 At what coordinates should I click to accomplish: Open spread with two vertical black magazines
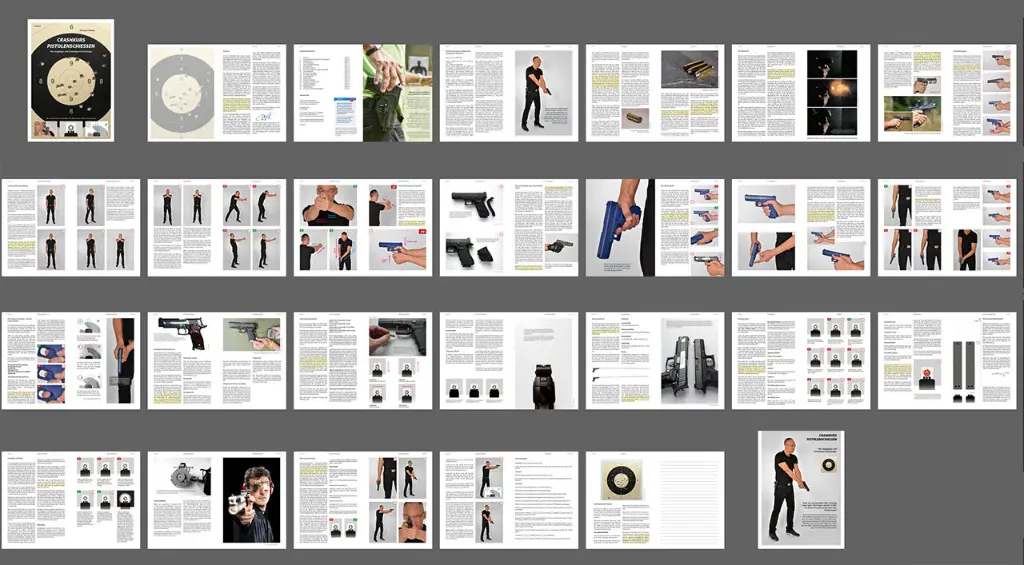point(947,361)
